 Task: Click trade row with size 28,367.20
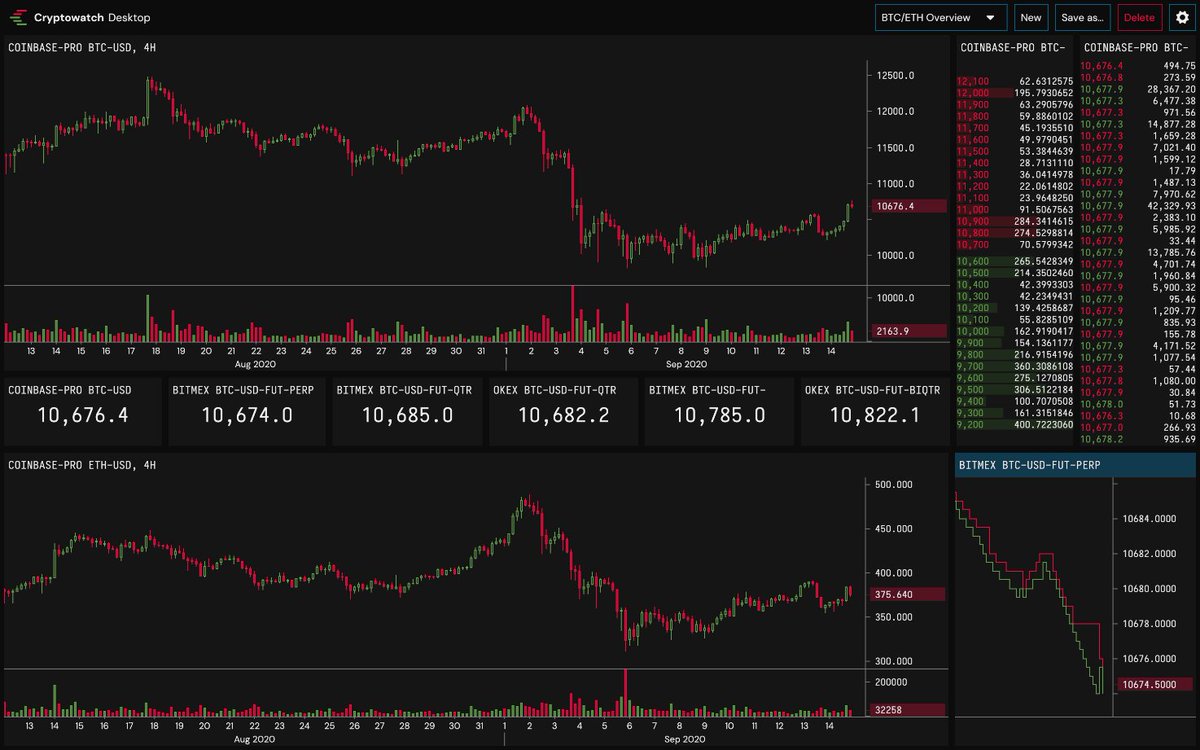pyautogui.click(x=1138, y=89)
